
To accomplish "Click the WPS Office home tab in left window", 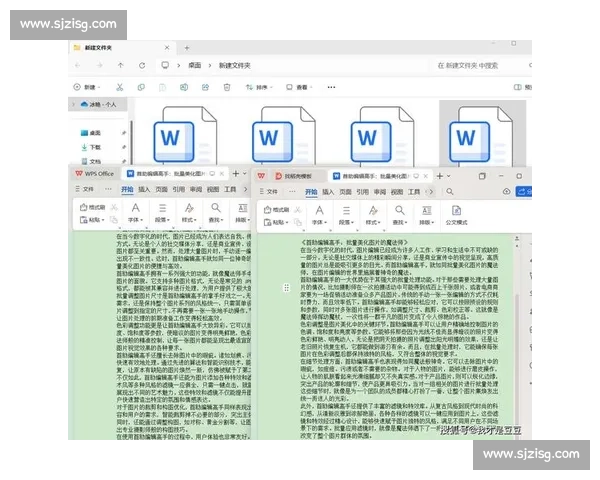I will pyautogui.click(x=96, y=174).
